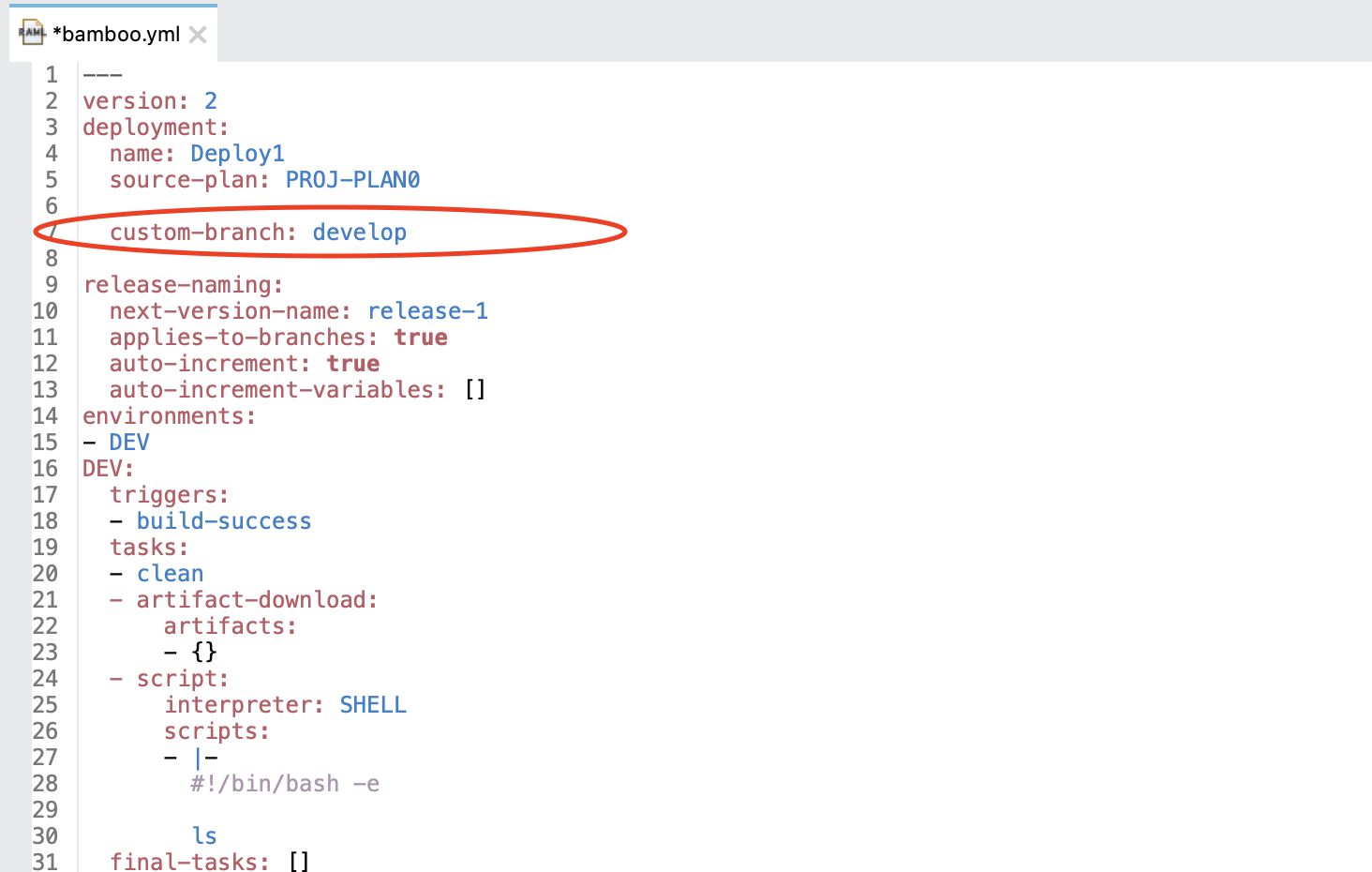Viewport: 1372px width, 872px height.
Task: Click true value of applies-to-branches
Action: (421, 338)
